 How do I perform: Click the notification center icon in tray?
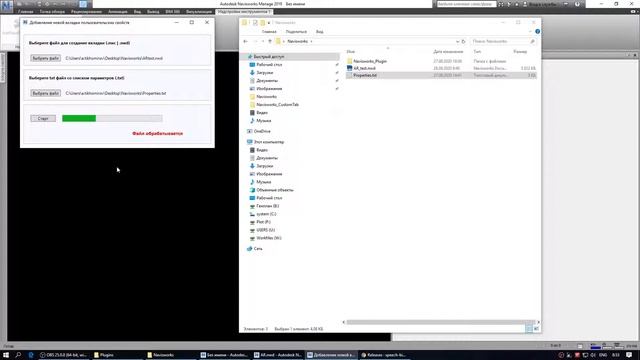(x=629, y=355)
